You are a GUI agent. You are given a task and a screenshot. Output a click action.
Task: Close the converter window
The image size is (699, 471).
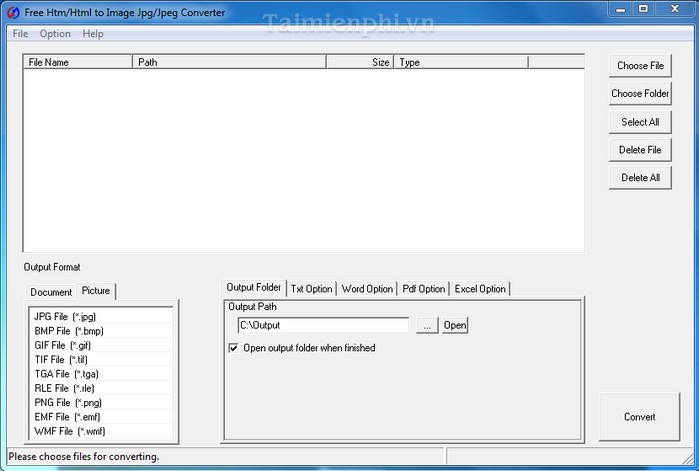(674, 9)
